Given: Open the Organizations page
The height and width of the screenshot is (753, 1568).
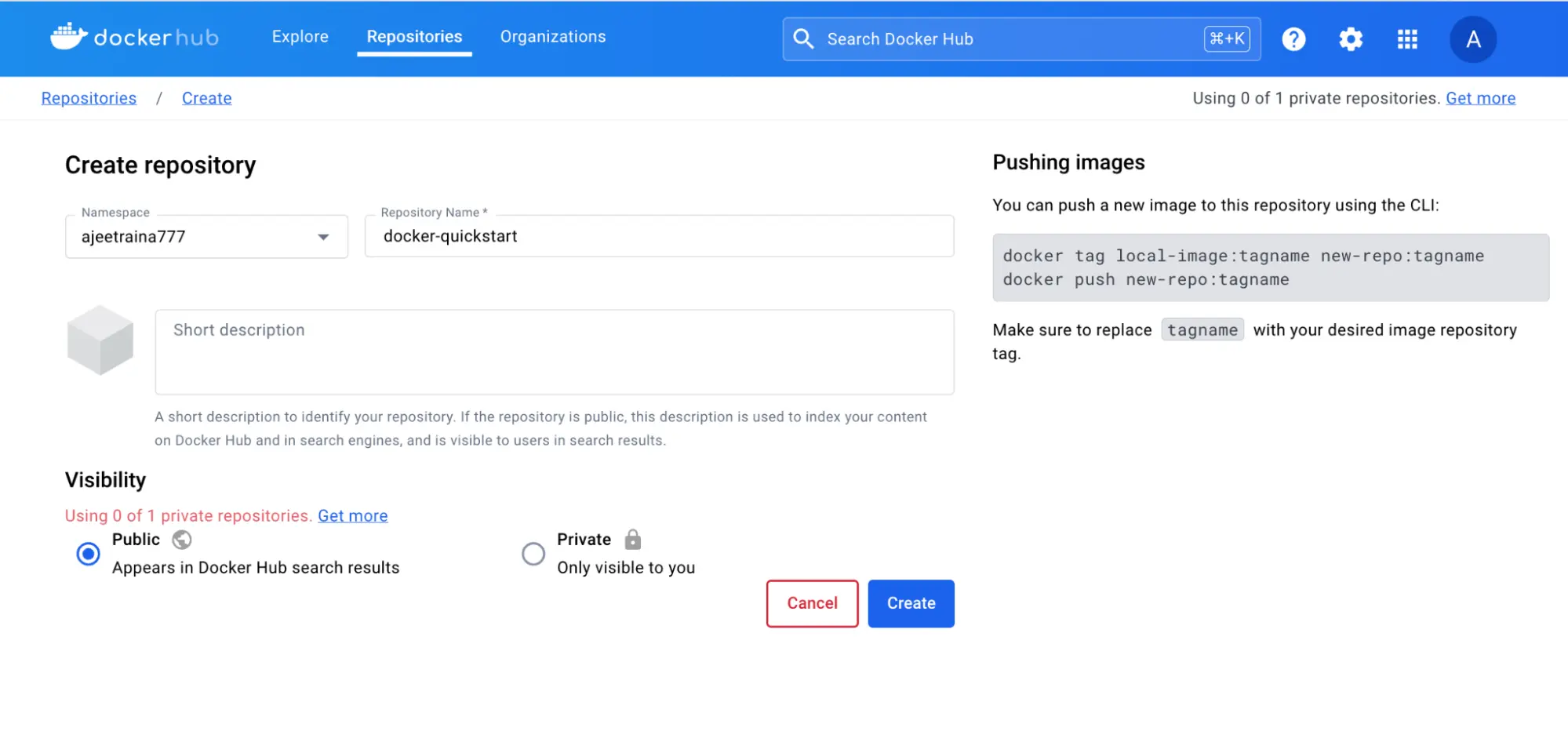Looking at the screenshot, I should (x=552, y=36).
